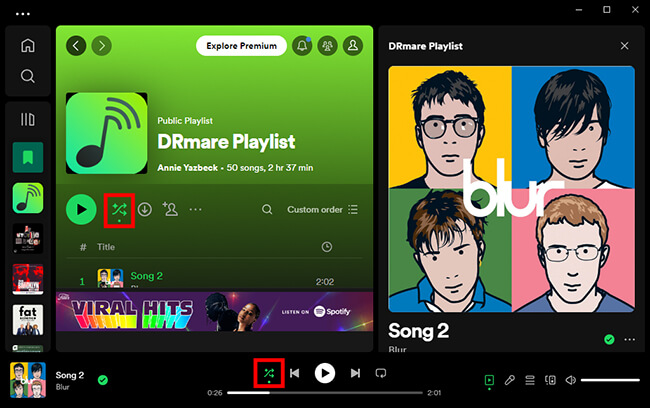Play the DRmare Playlist with green button
Viewport: 650px width, 408px height.
(81, 209)
